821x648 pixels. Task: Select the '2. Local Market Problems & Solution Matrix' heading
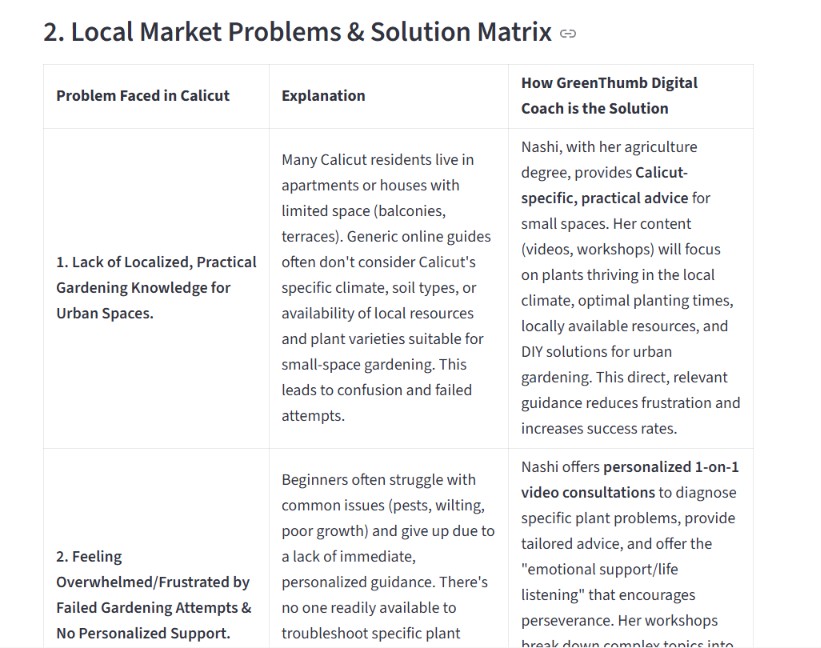[297, 32]
